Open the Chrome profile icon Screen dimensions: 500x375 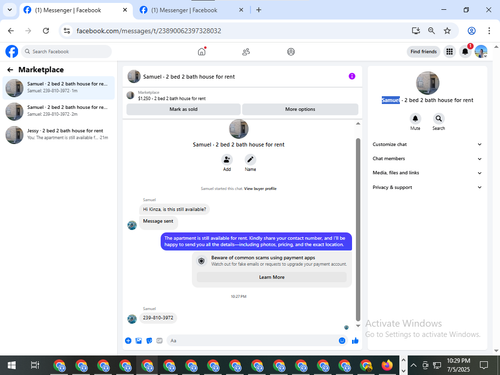point(471,31)
